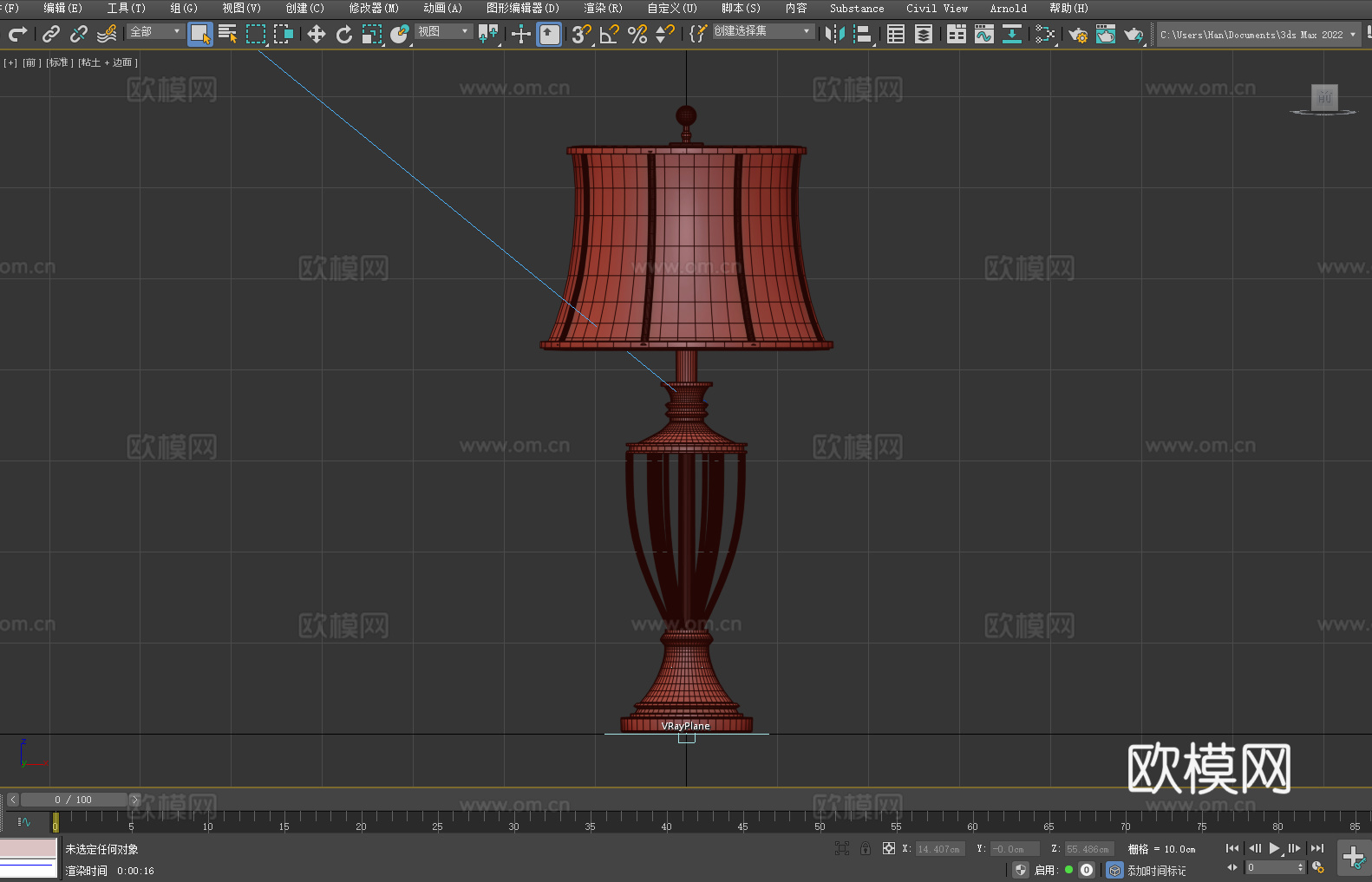
Task: Click the Rotate tool icon
Action: (x=344, y=34)
